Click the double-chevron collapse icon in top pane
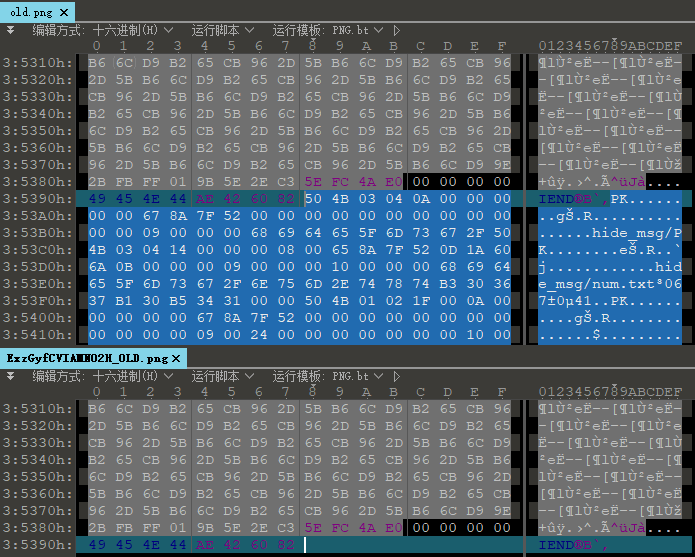 coord(10,30)
